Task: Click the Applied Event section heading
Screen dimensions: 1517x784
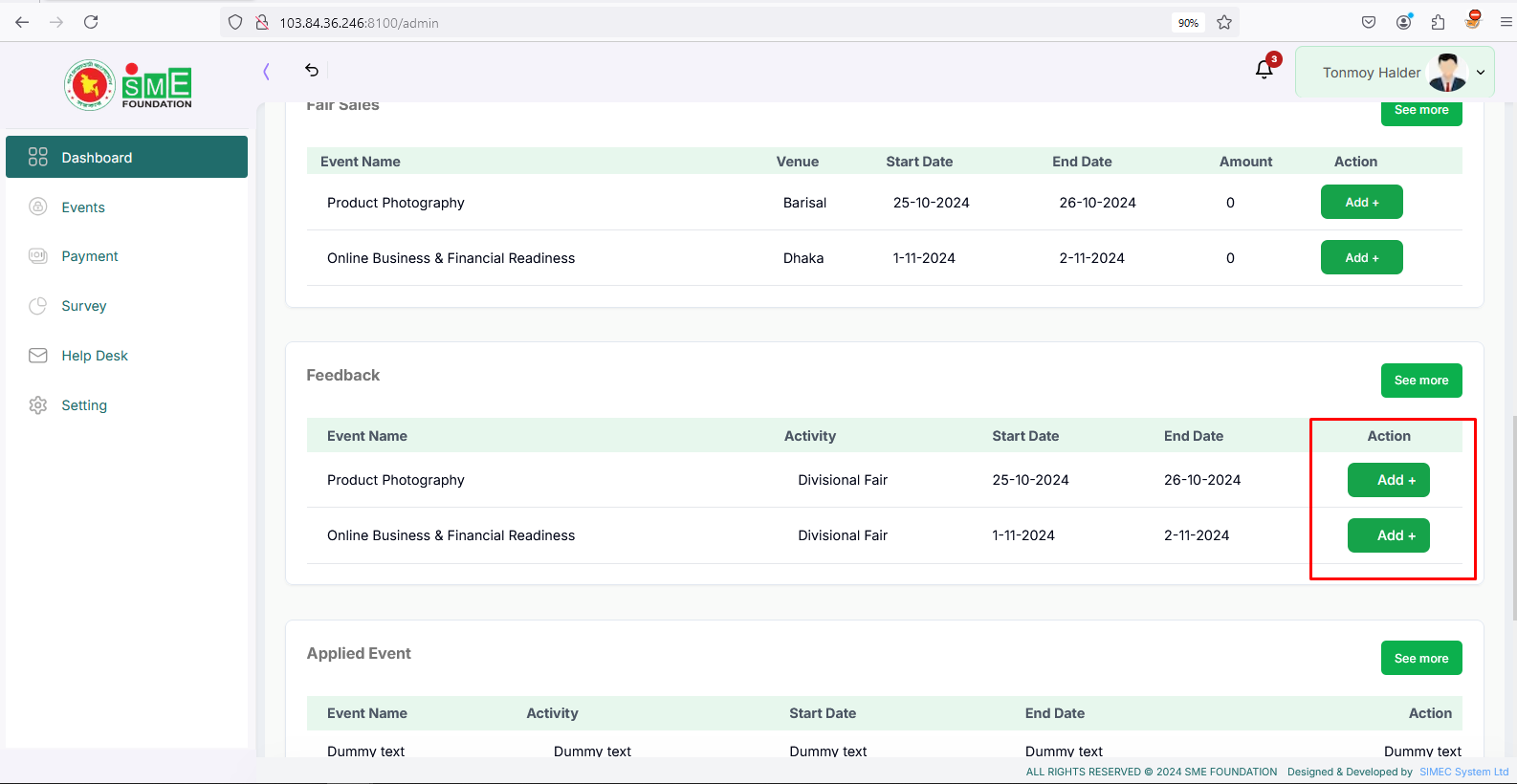Action: [359, 653]
